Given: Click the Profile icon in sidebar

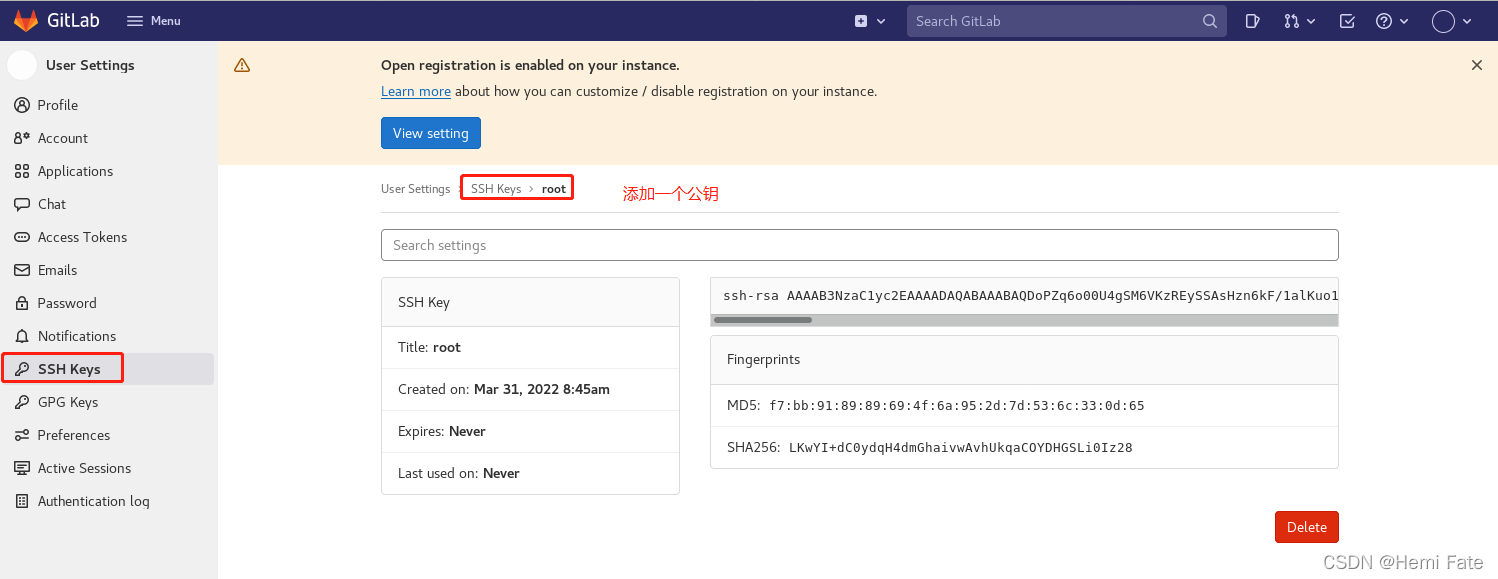Looking at the screenshot, I should [x=22, y=105].
